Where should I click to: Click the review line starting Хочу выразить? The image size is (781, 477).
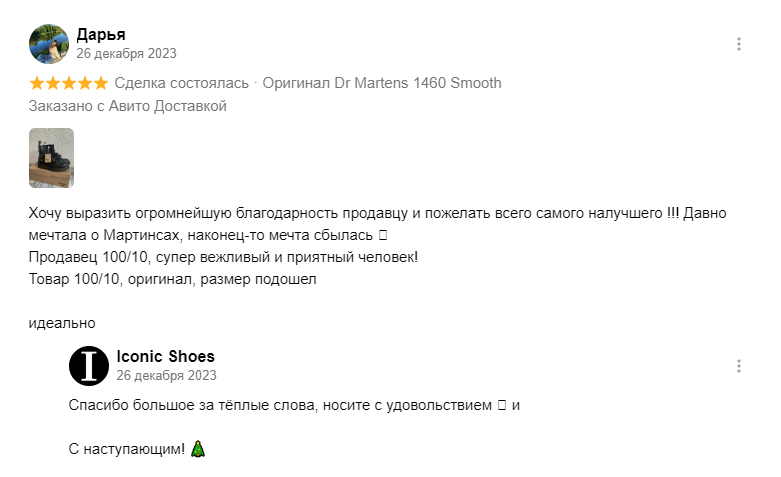(x=377, y=213)
